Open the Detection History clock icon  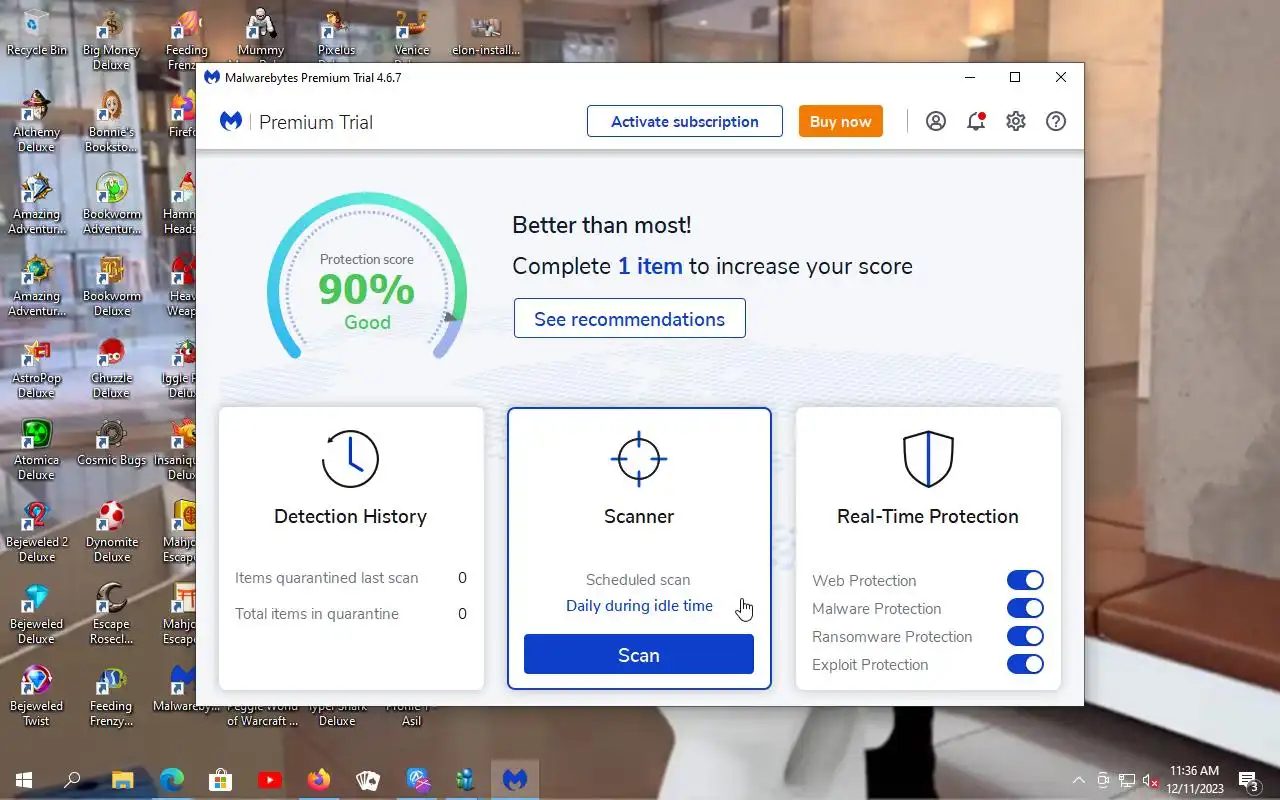[x=350, y=459]
